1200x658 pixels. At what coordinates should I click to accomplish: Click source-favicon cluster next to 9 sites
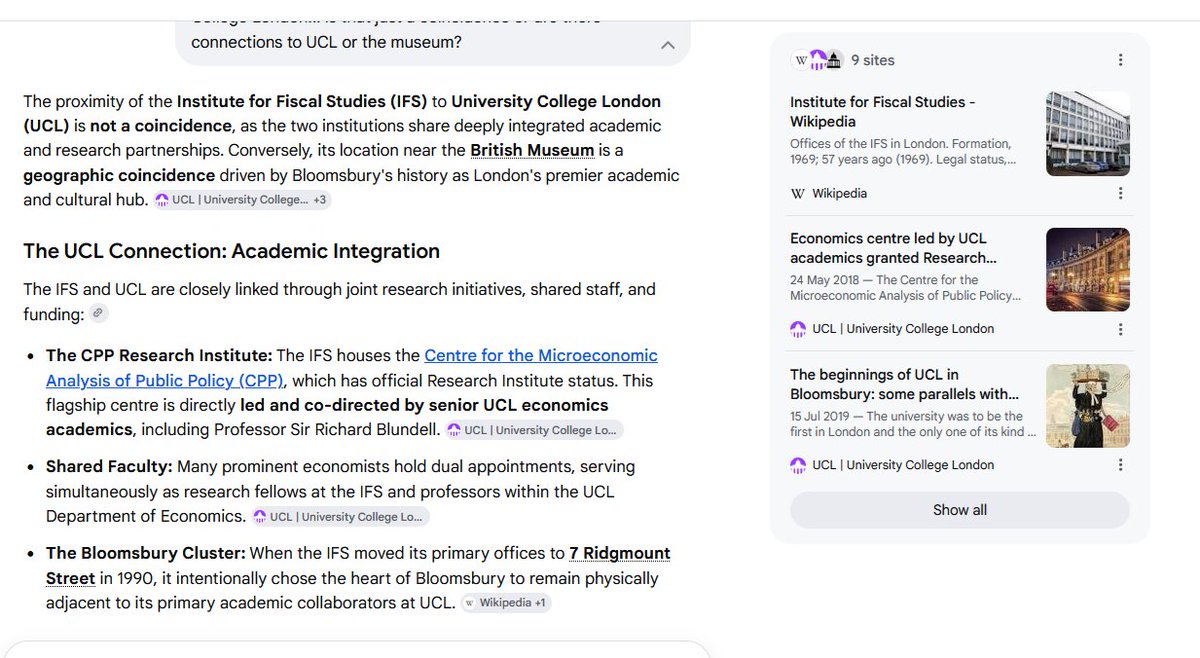point(818,60)
